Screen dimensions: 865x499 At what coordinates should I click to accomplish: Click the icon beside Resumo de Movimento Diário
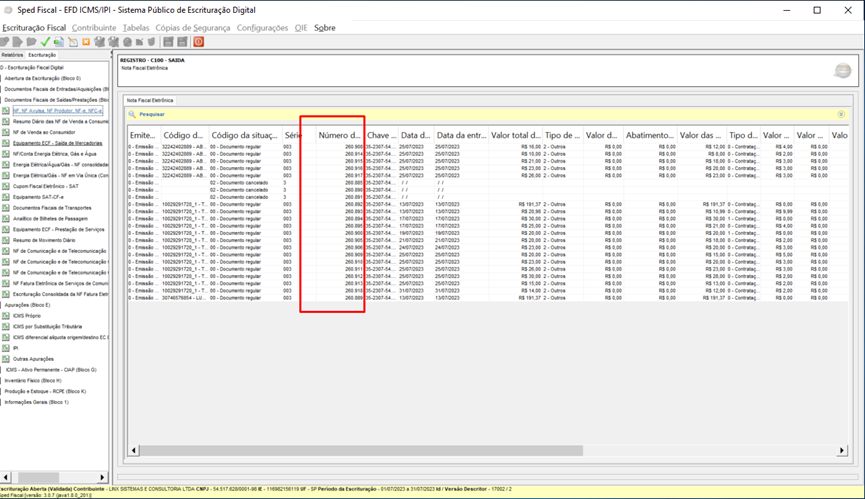[x=6, y=240]
